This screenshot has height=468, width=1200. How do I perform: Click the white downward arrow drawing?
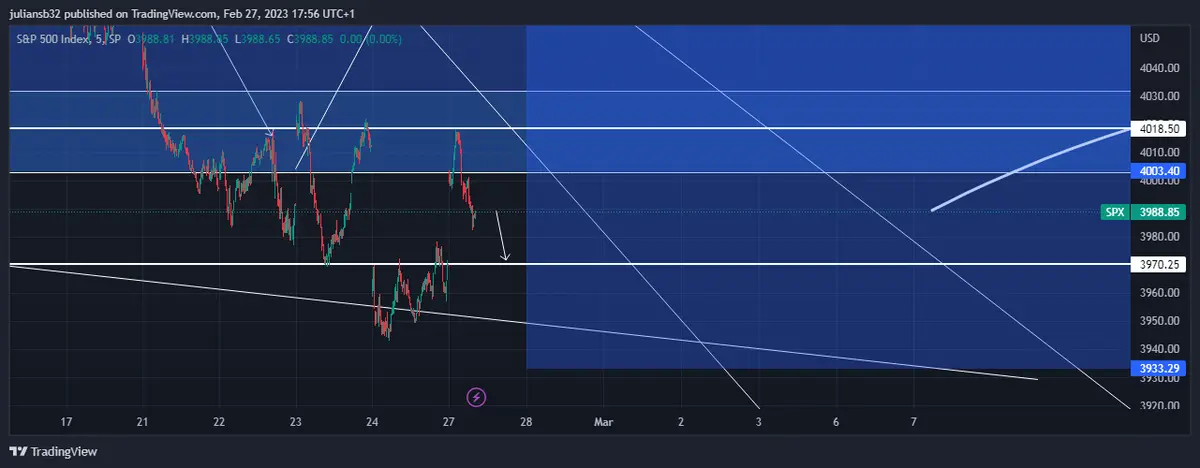pyautogui.click(x=501, y=236)
